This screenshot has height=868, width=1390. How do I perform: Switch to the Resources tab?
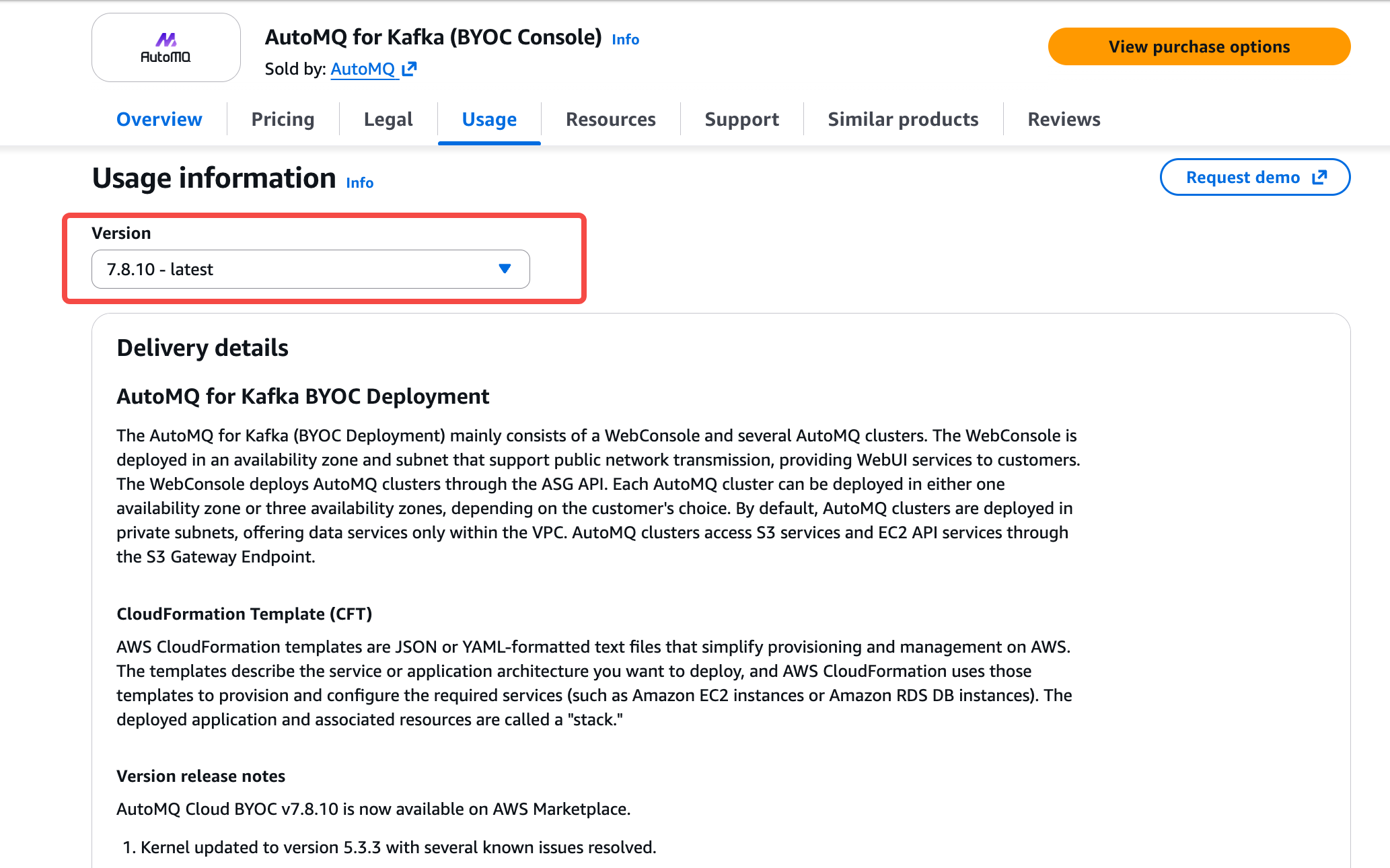(x=610, y=119)
